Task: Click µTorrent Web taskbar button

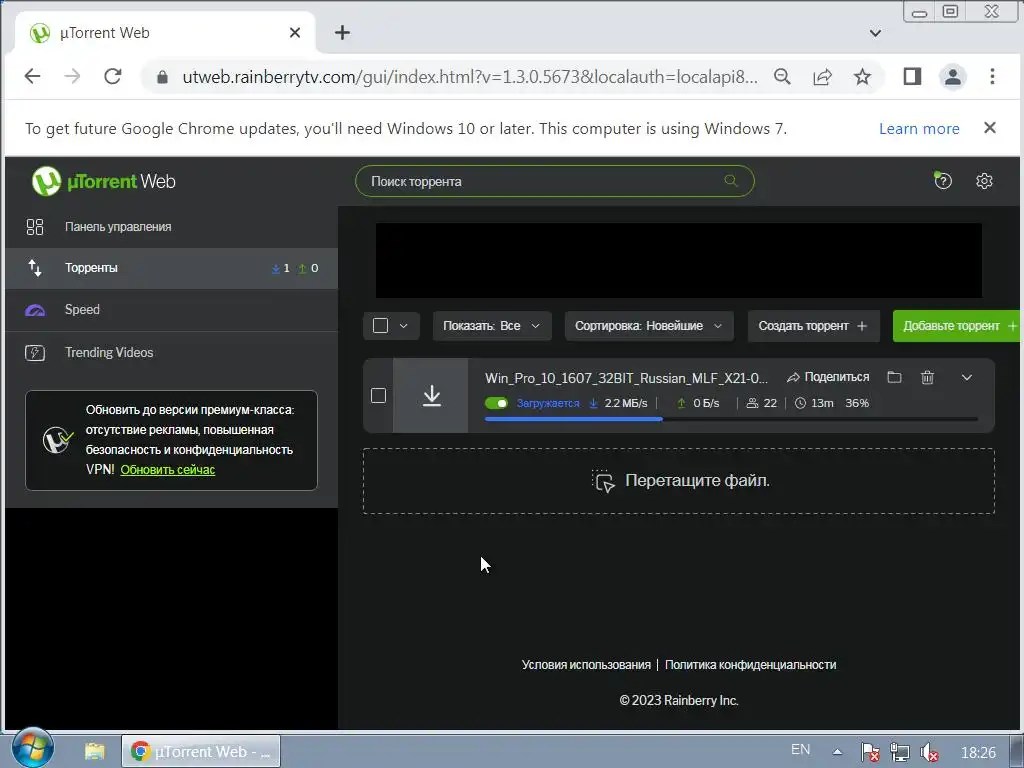Action: tap(200, 751)
